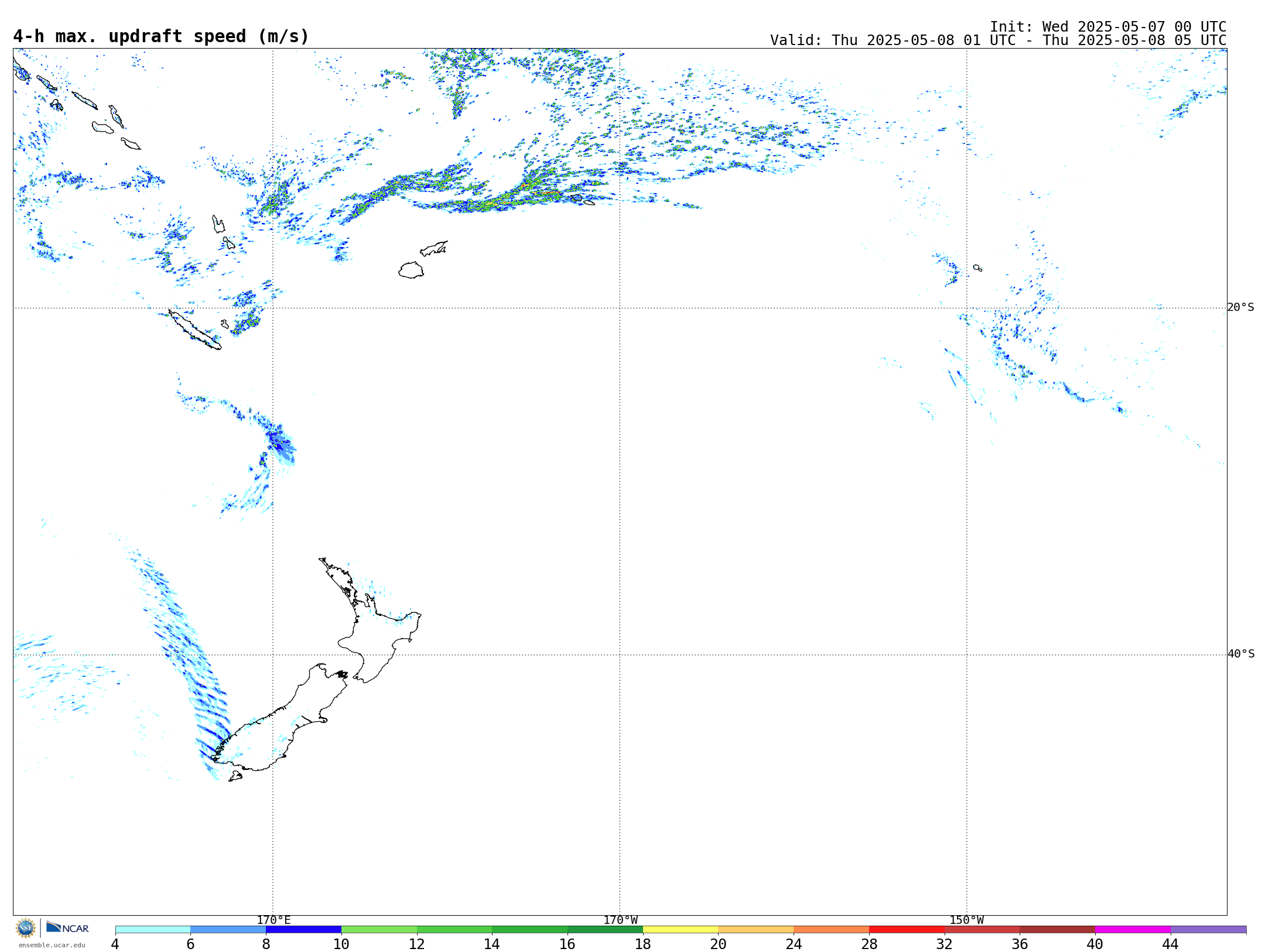This screenshot has height=952, width=1265.
Task: Click the dark green 16-18 color swatch
Action: click(x=606, y=930)
